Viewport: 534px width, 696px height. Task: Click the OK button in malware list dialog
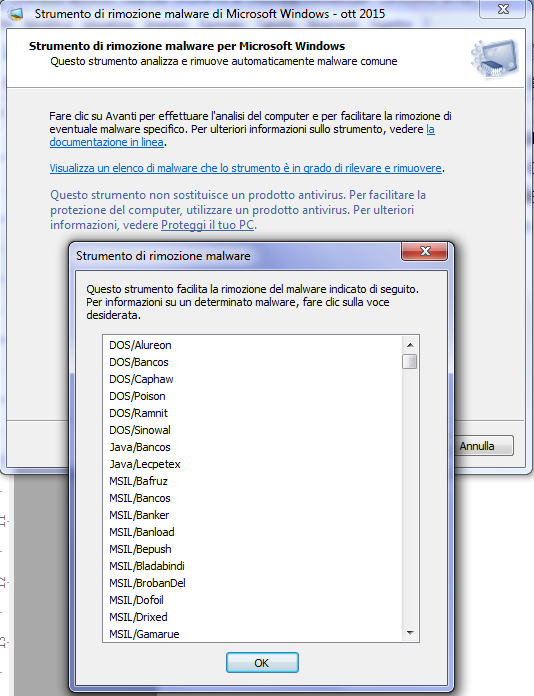pos(262,662)
